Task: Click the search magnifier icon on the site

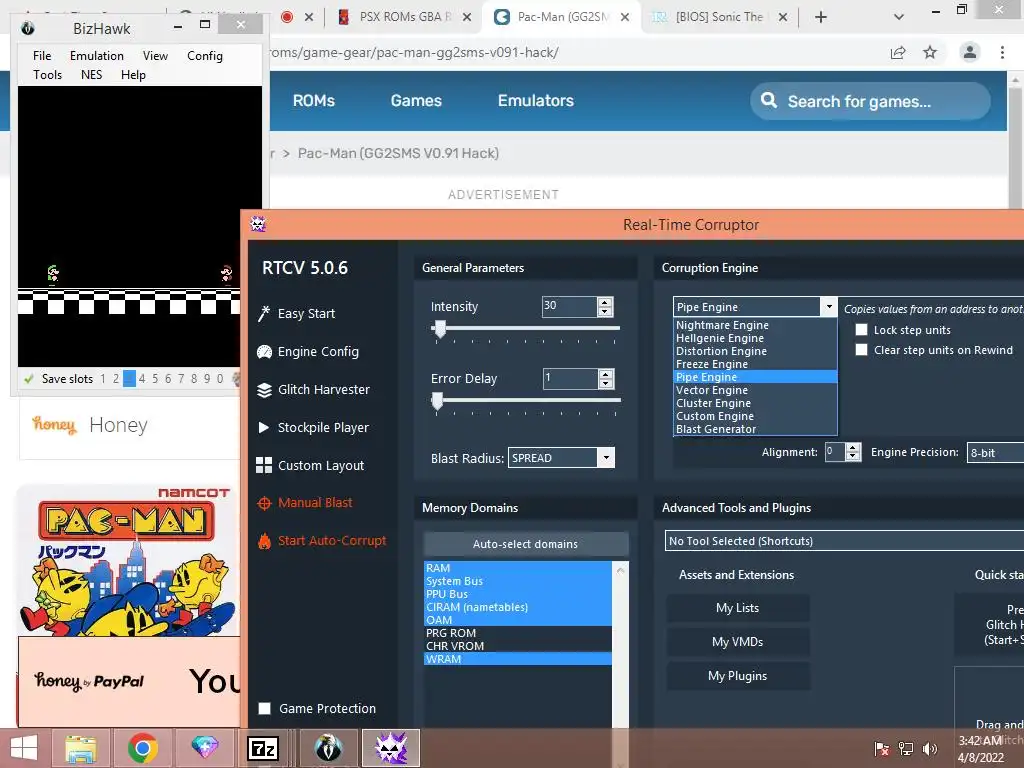Action: click(769, 101)
